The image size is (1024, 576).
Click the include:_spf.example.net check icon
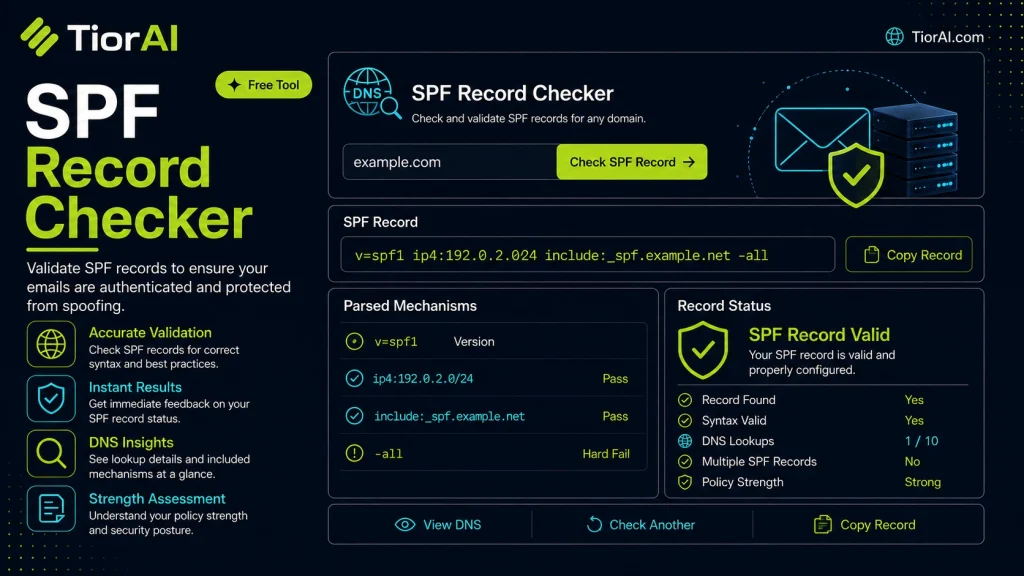(x=355, y=416)
